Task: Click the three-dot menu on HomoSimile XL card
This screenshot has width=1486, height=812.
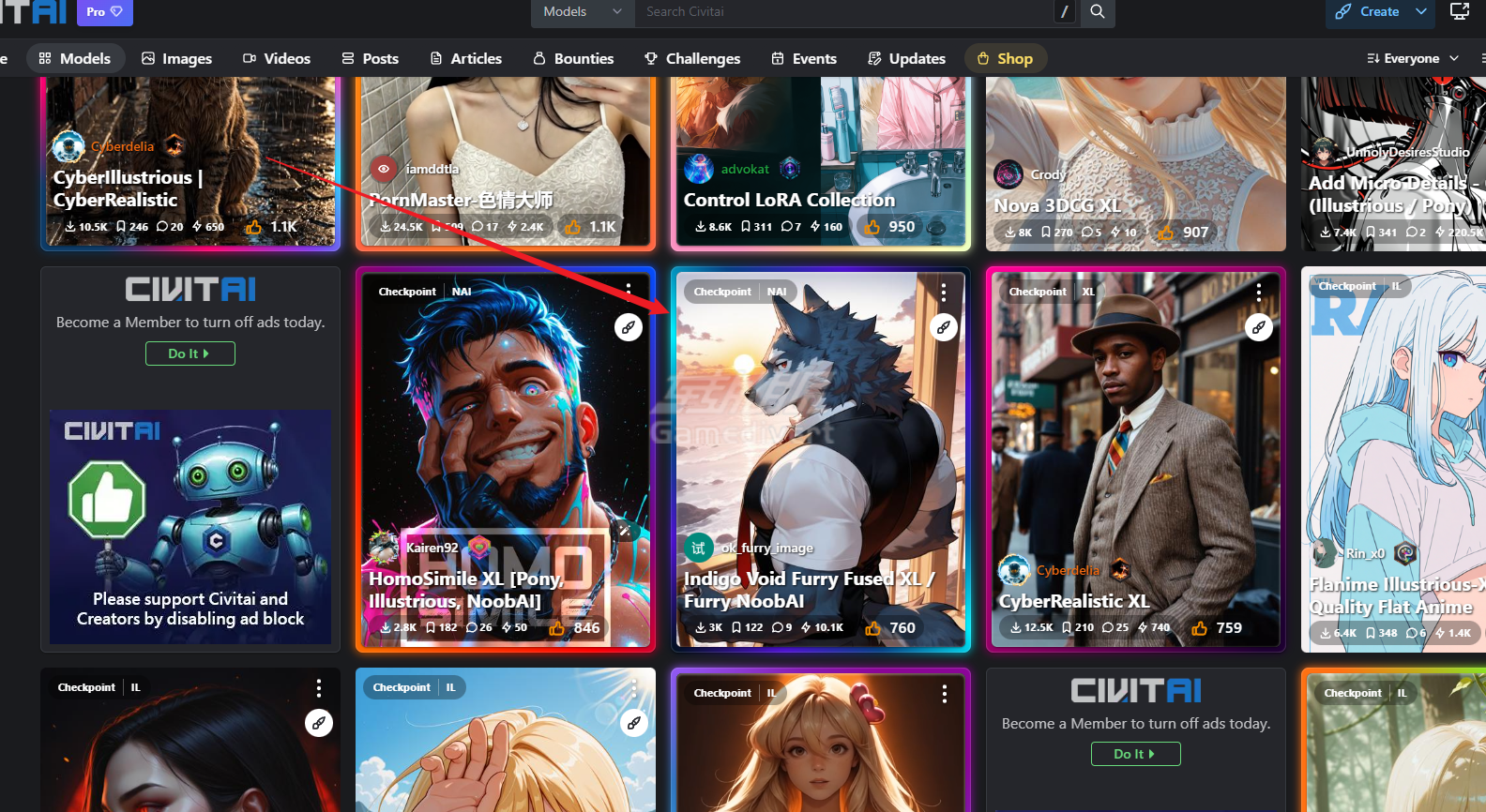Action: tap(629, 292)
